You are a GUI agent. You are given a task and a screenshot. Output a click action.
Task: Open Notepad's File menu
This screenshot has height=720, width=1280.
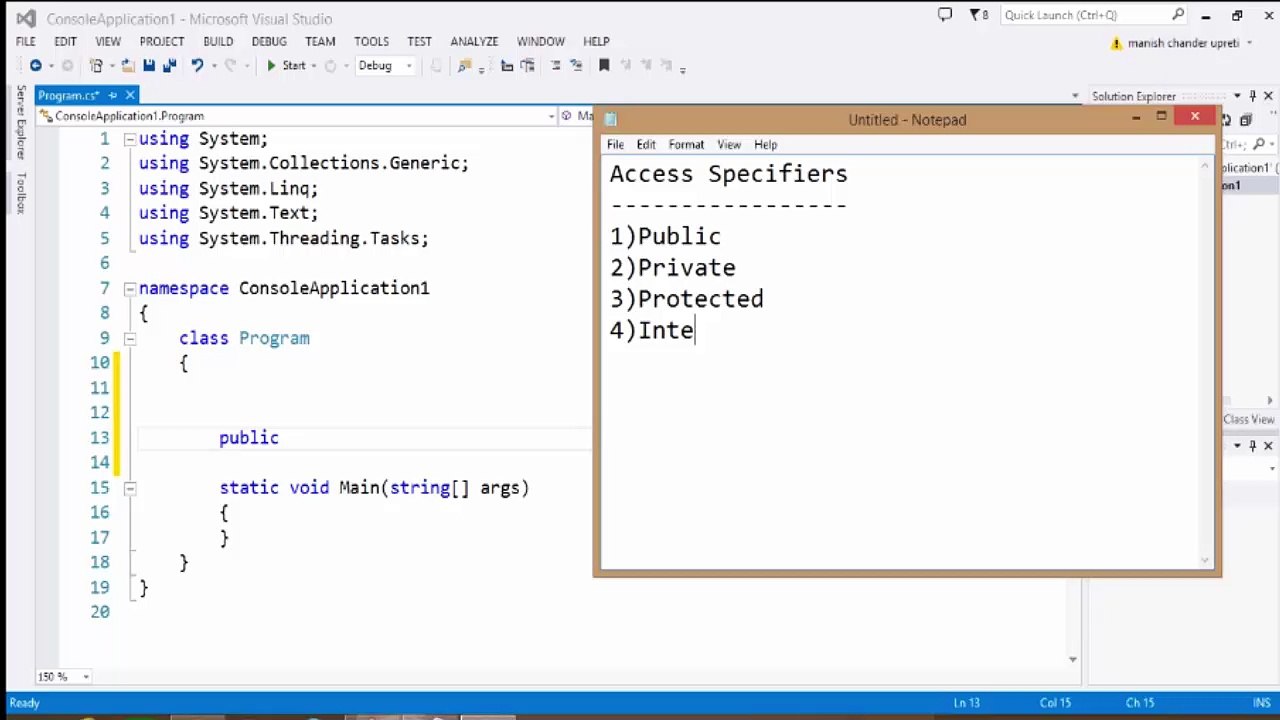click(615, 145)
